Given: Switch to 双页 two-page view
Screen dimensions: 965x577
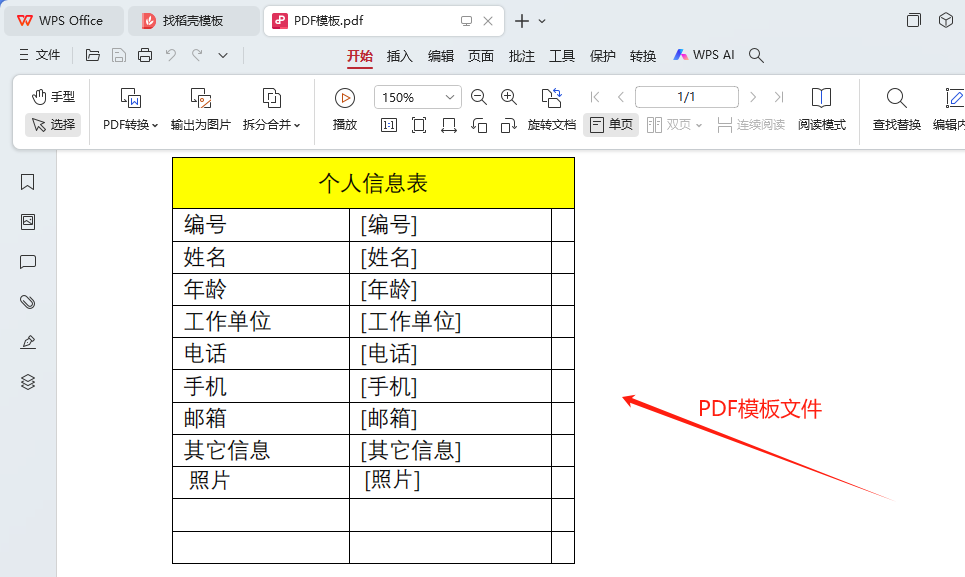Looking at the screenshot, I should (673, 126).
